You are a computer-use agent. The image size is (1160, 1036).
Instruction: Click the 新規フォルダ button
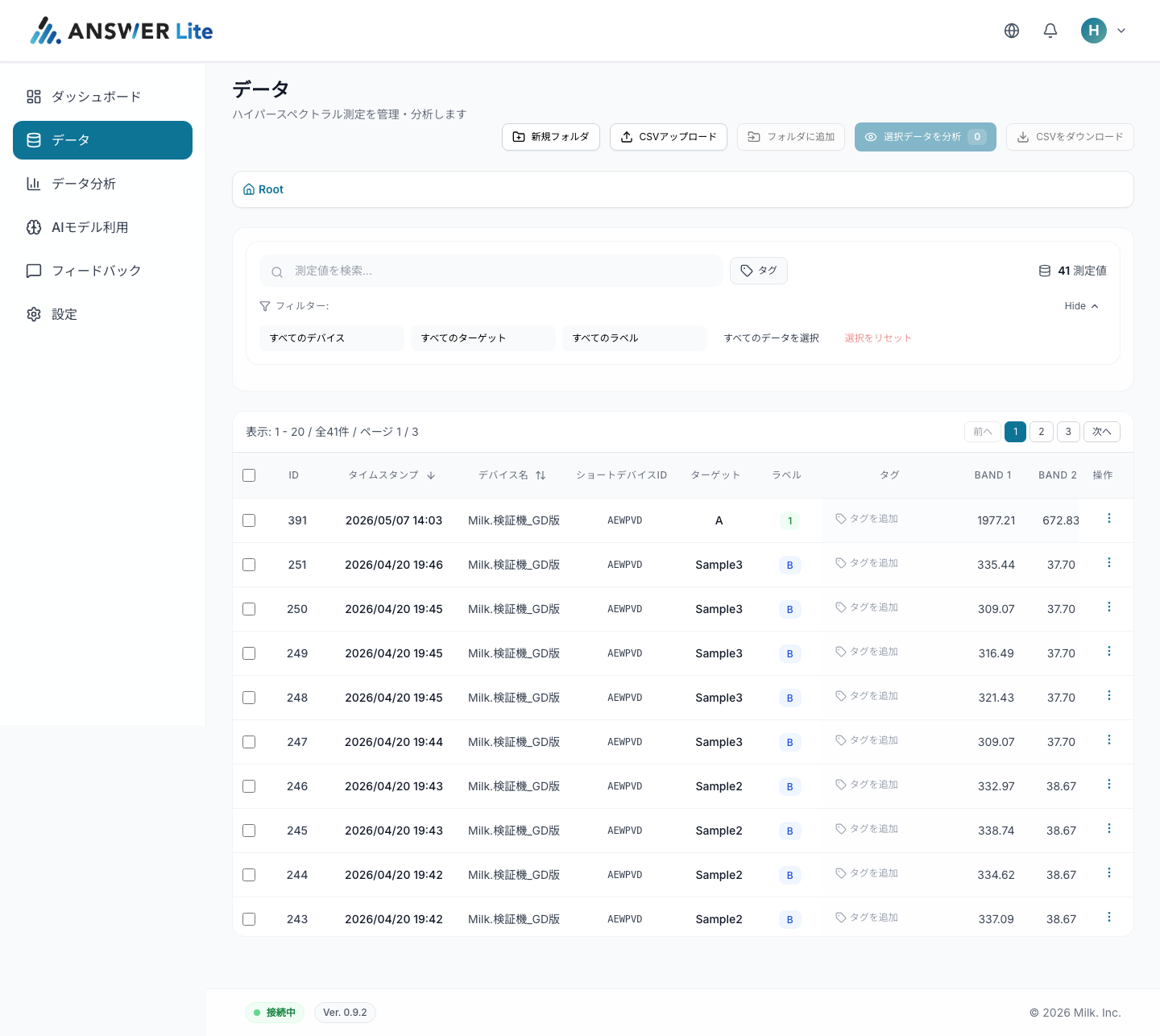pos(551,137)
